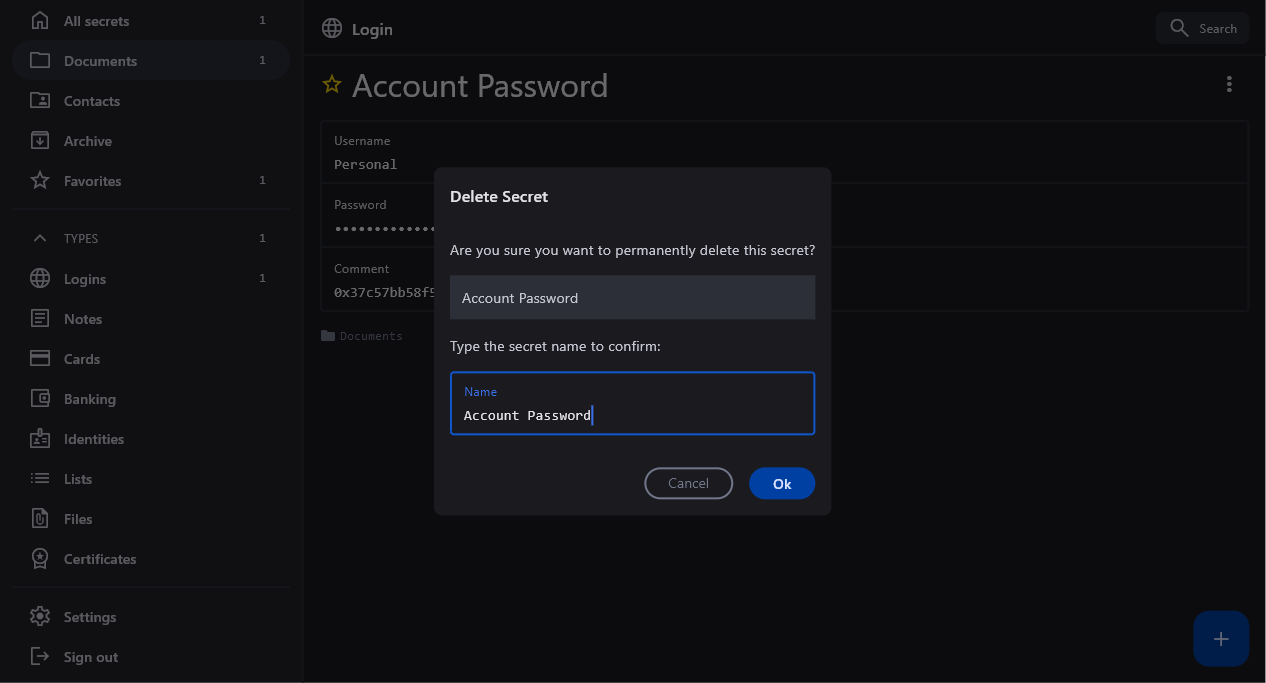Image resolution: width=1266 pixels, height=683 pixels.
Task: Click the Identities badge icon
Action: tap(40, 439)
